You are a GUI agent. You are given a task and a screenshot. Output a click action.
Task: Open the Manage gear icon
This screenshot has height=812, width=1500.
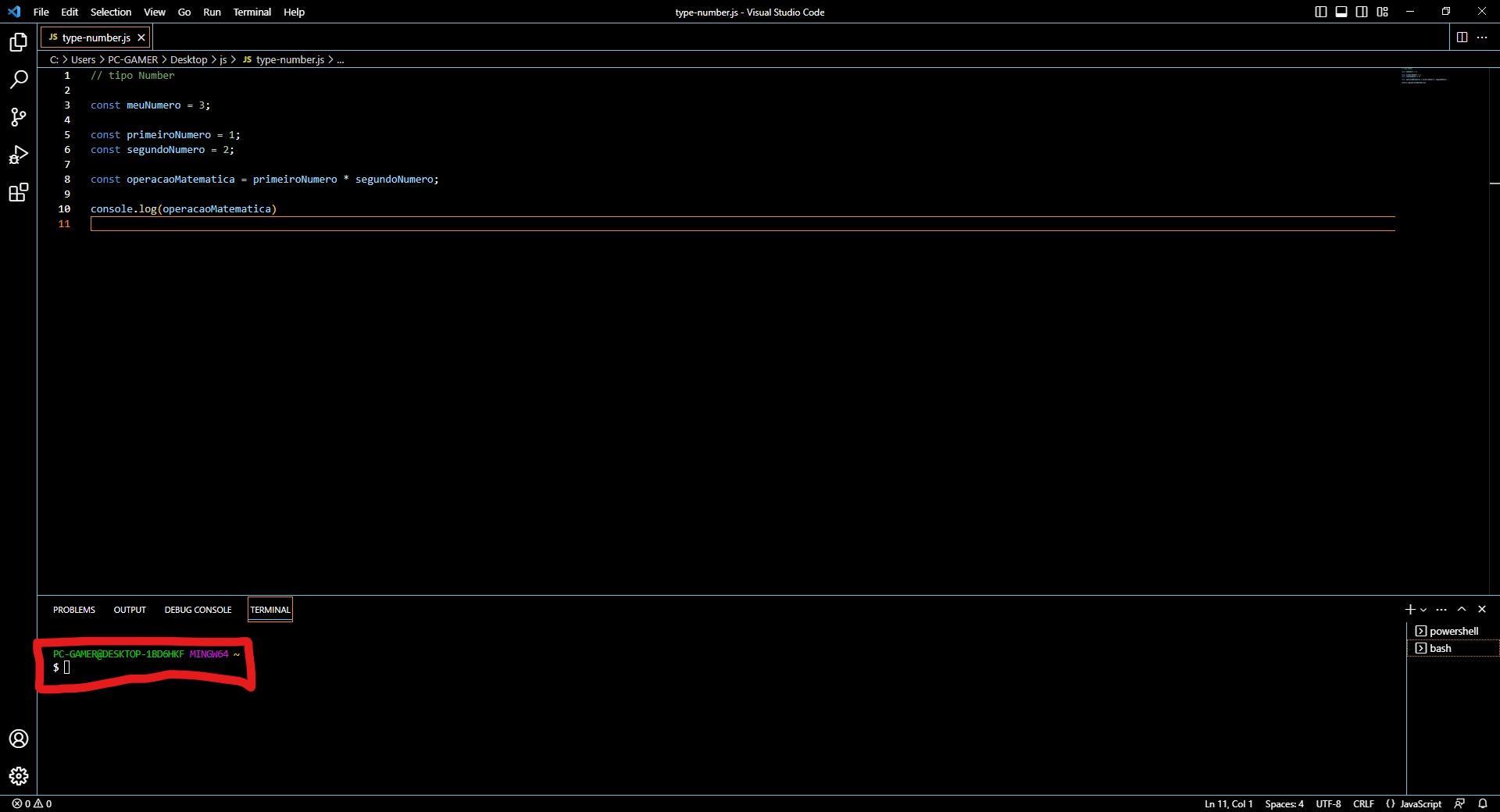pyautogui.click(x=19, y=776)
